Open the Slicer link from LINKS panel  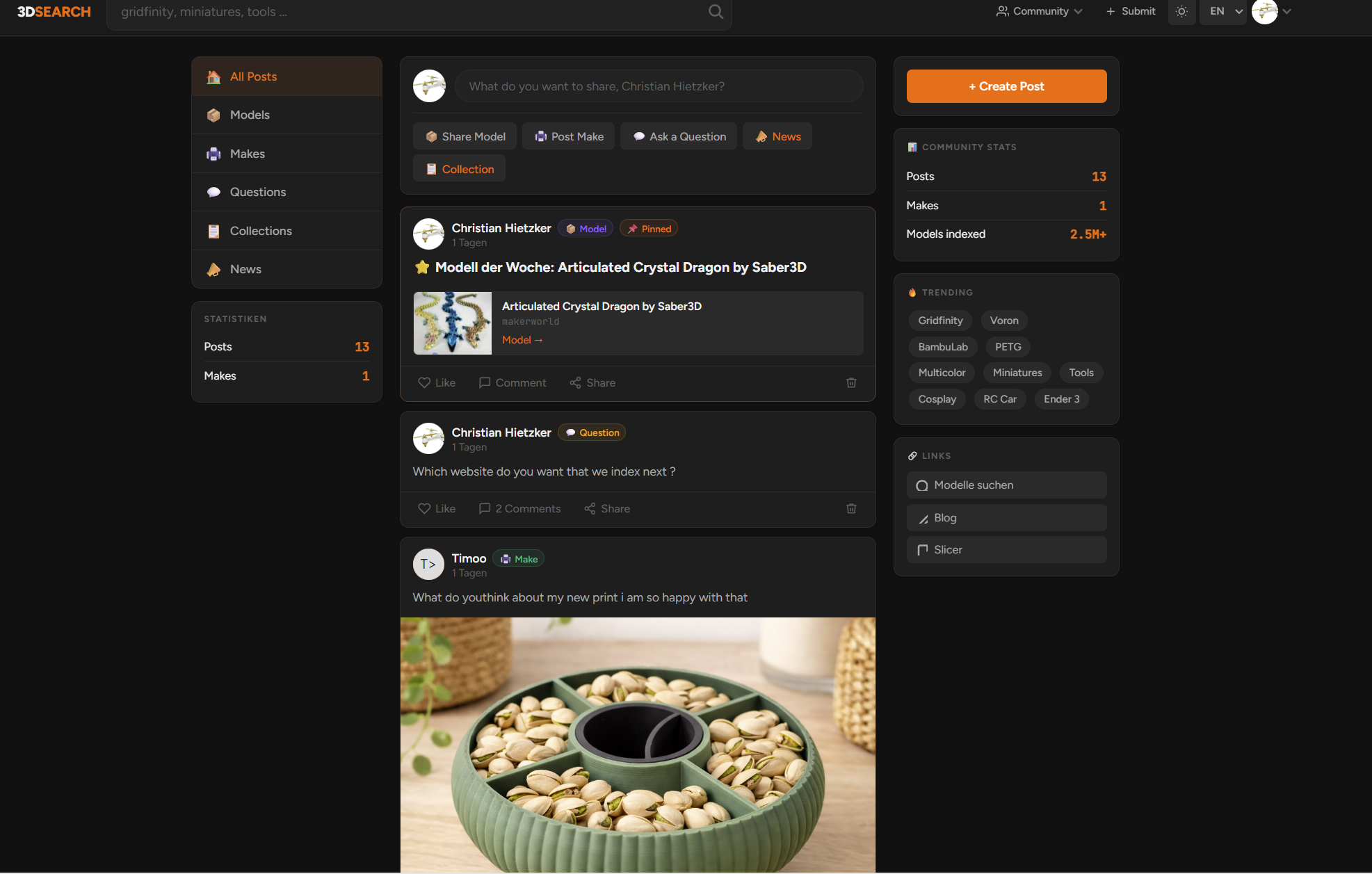[x=1006, y=549]
